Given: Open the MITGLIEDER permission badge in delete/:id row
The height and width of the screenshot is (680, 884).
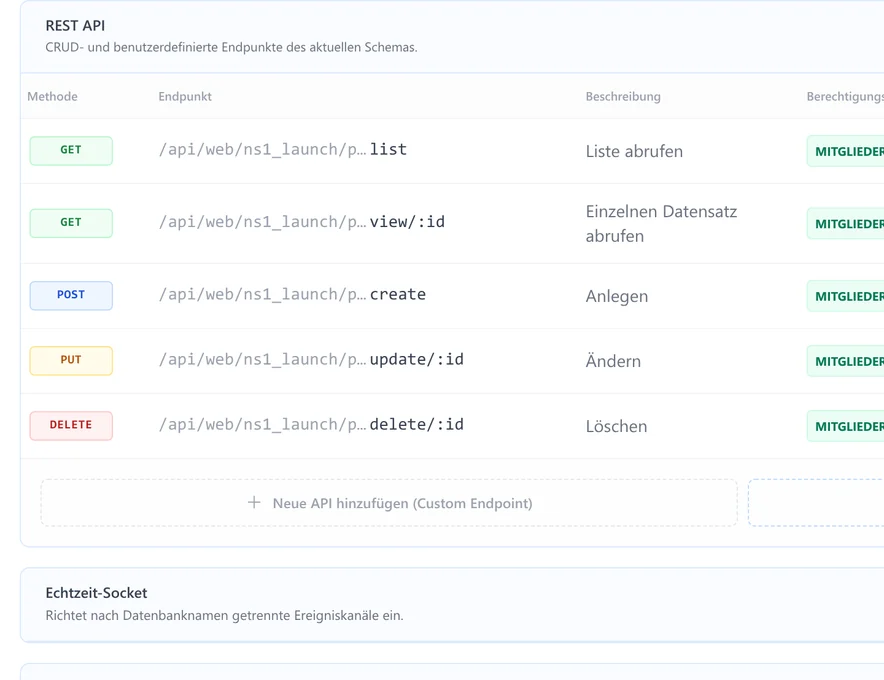Looking at the screenshot, I should click(x=846, y=426).
